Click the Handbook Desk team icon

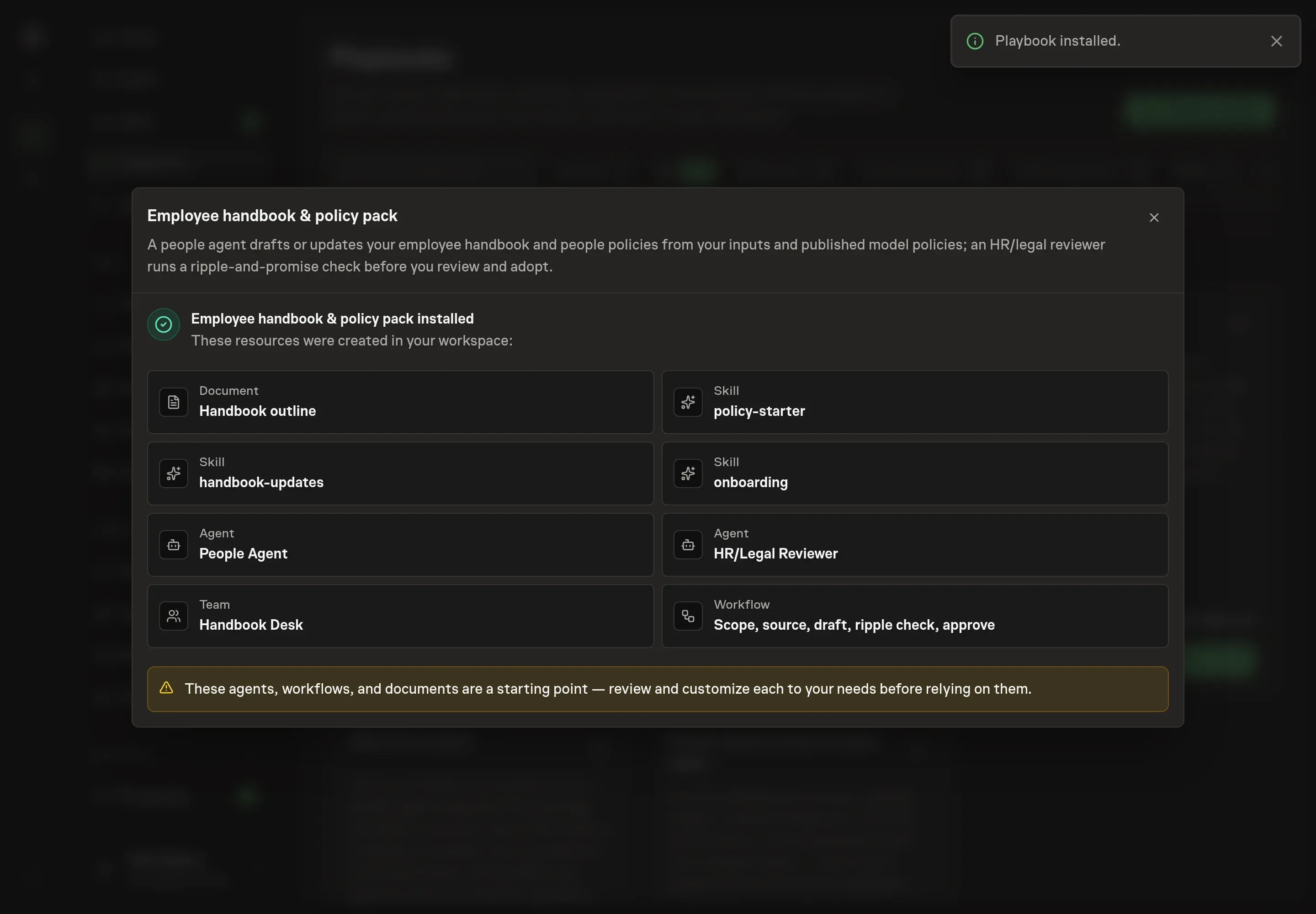pos(174,616)
